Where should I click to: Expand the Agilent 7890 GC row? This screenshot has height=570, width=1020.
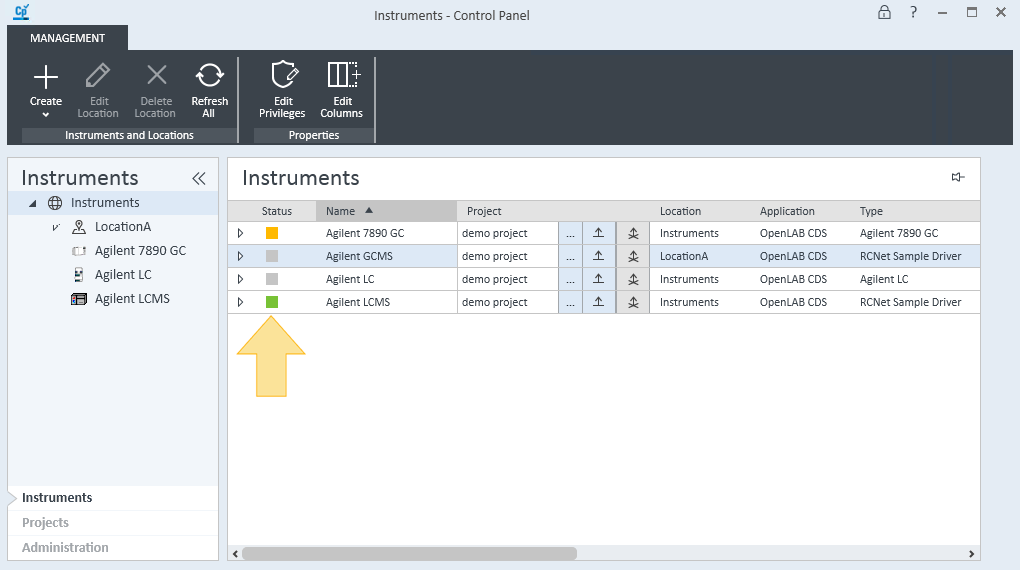coord(240,233)
